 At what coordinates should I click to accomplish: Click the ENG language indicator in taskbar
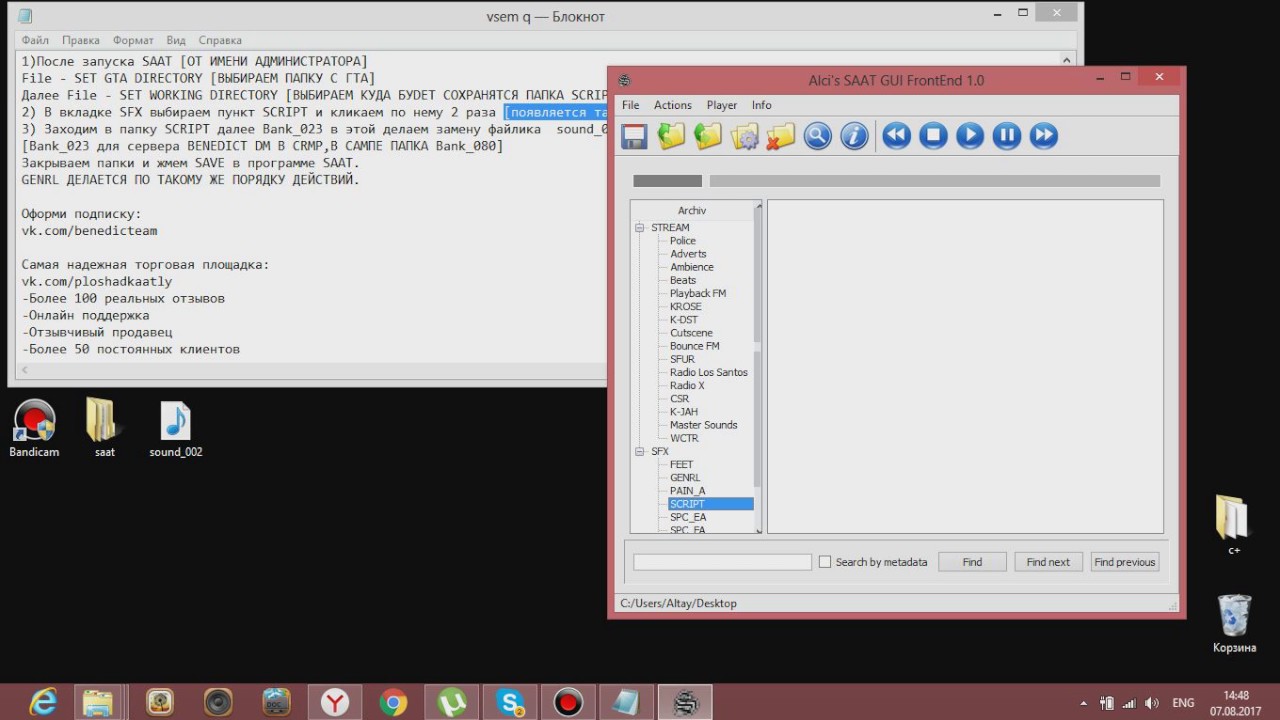point(1183,703)
